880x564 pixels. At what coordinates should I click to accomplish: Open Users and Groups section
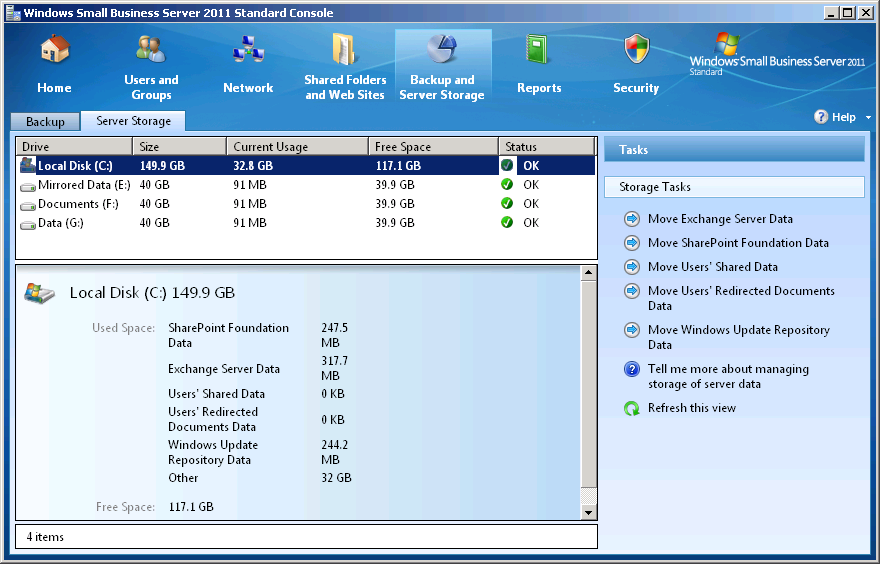151,66
